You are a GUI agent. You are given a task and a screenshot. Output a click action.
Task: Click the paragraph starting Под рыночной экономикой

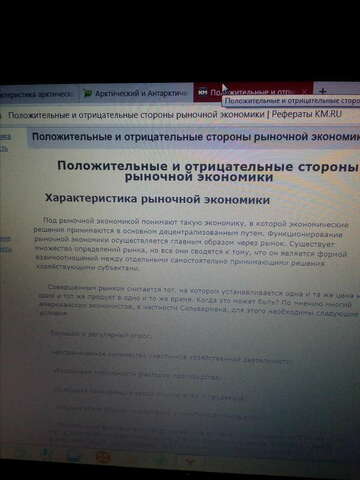[191, 244]
